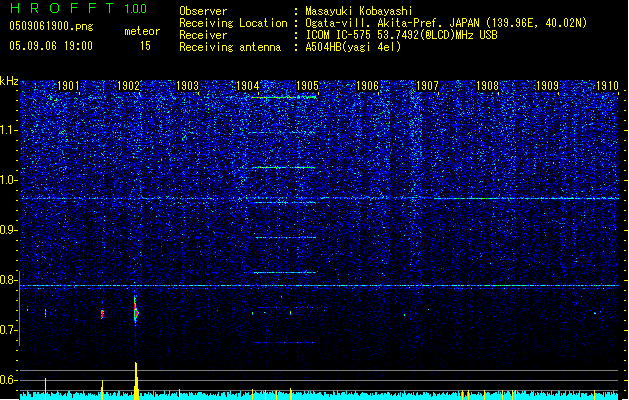Click the 1910 time marker
Viewport: 629px width, 400px height.
point(607,86)
